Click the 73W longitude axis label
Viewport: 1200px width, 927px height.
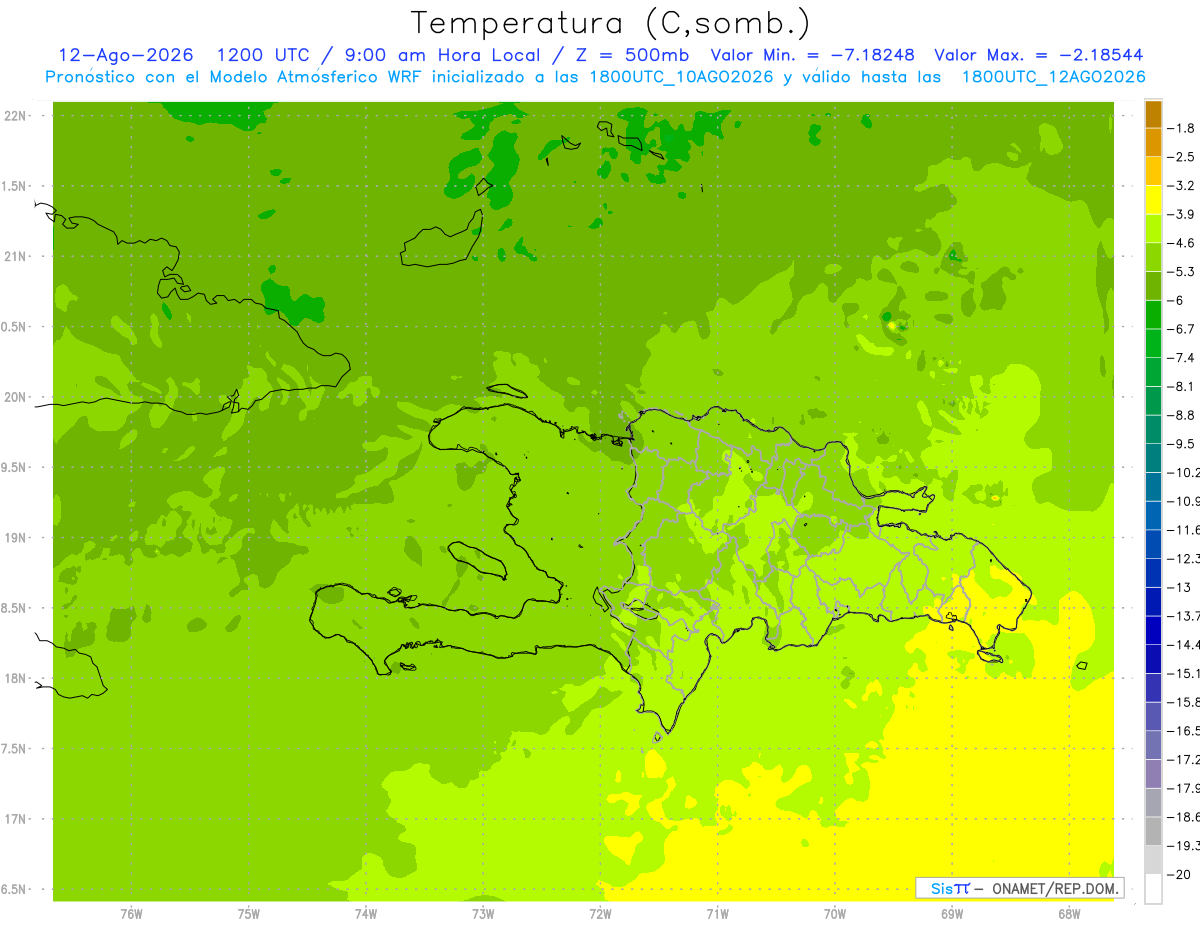click(x=483, y=914)
